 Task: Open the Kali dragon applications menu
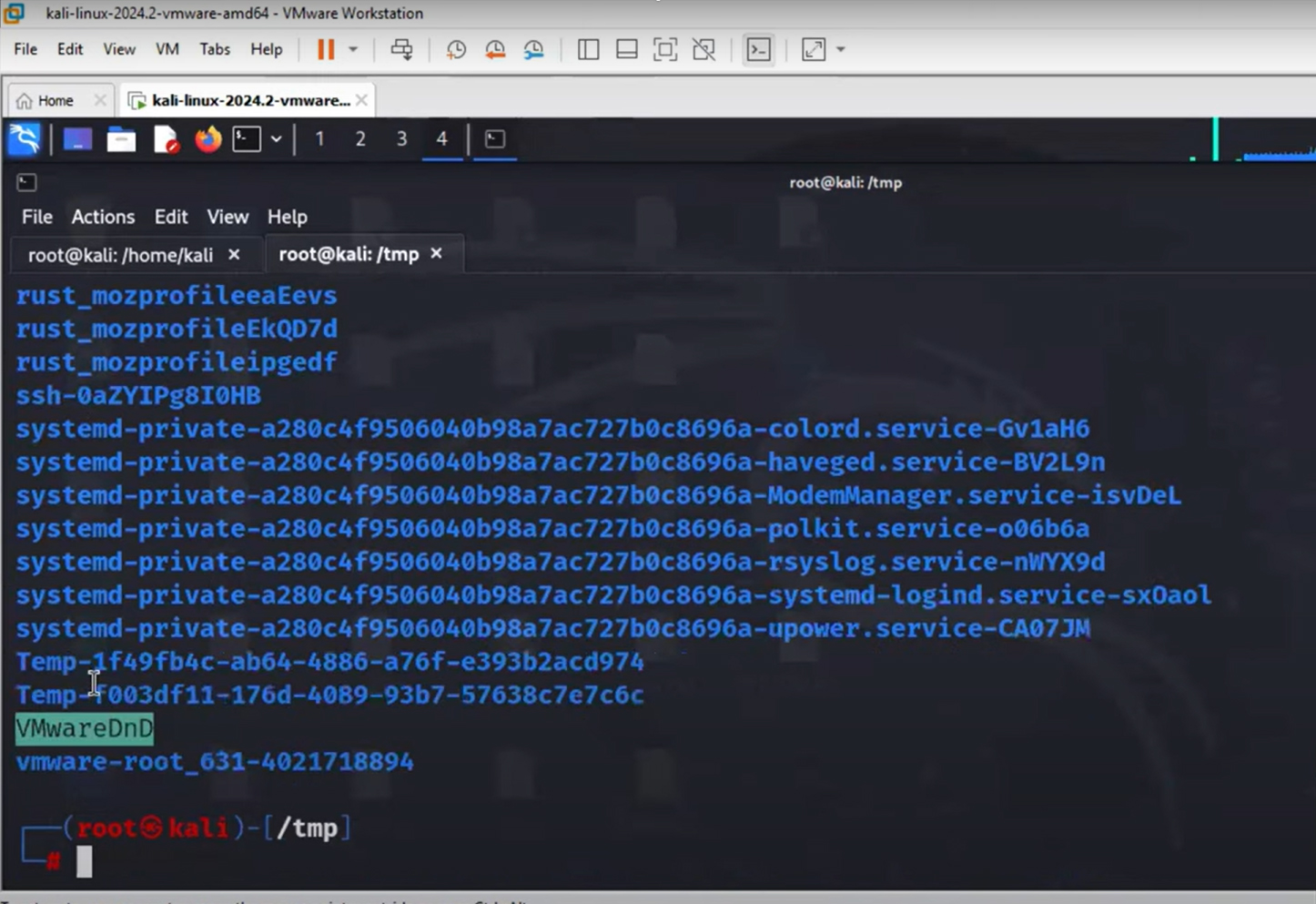25,139
